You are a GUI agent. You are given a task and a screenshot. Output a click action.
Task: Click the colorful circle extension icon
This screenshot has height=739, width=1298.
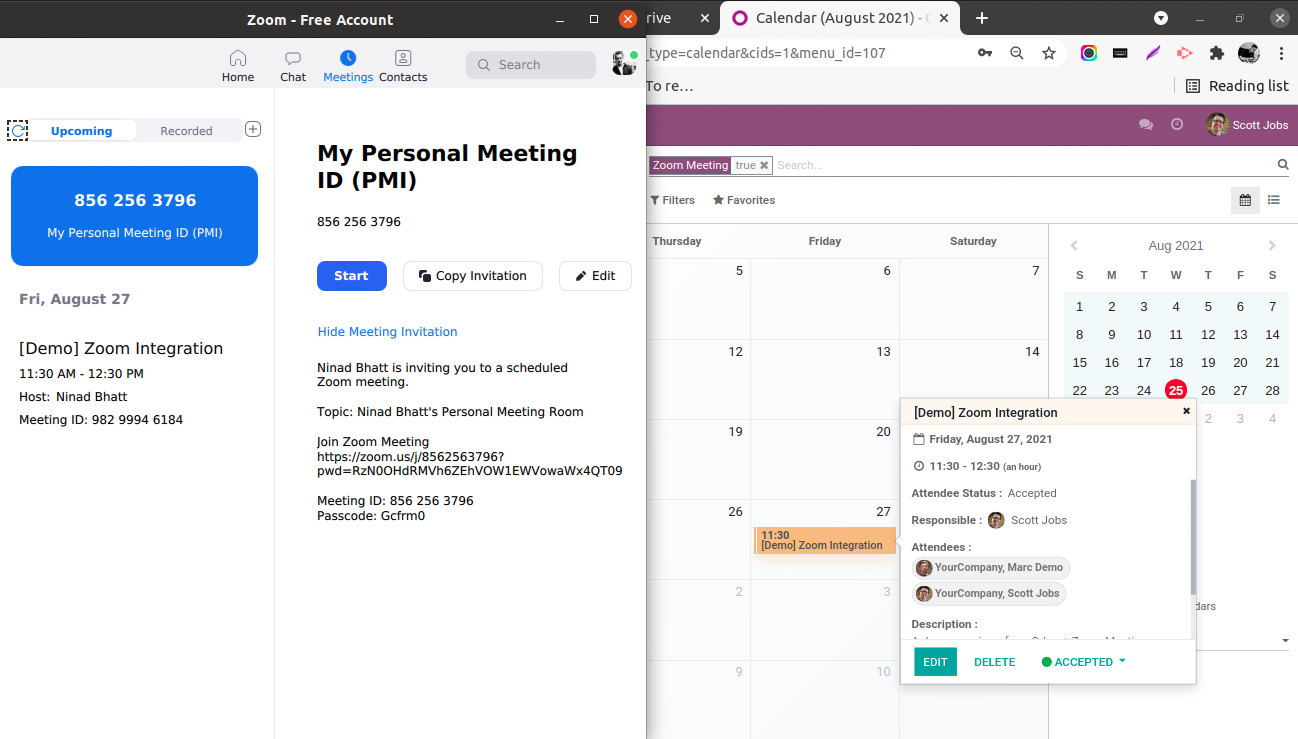click(1089, 53)
